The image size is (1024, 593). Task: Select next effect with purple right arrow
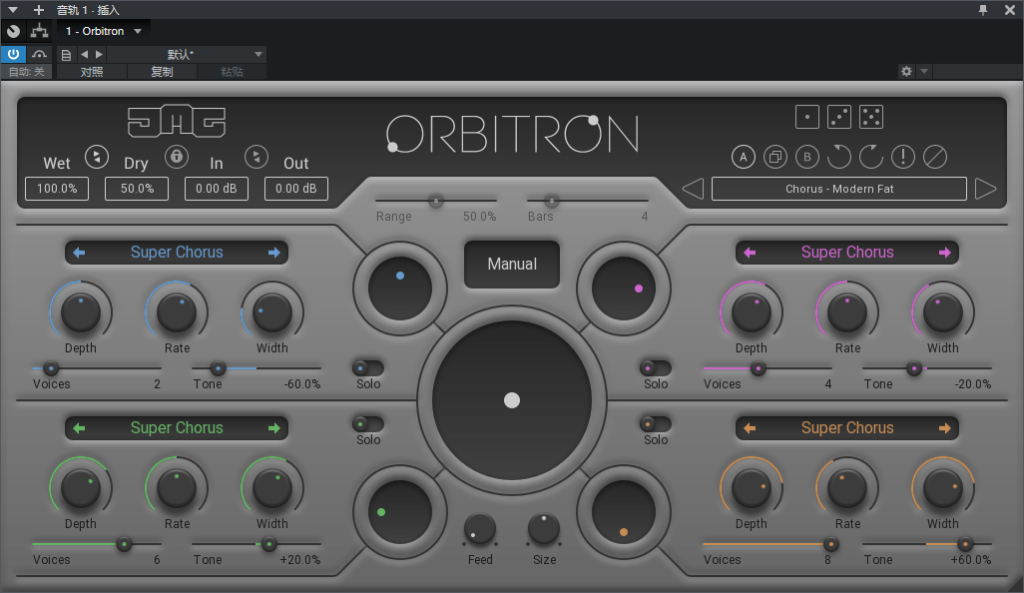944,252
